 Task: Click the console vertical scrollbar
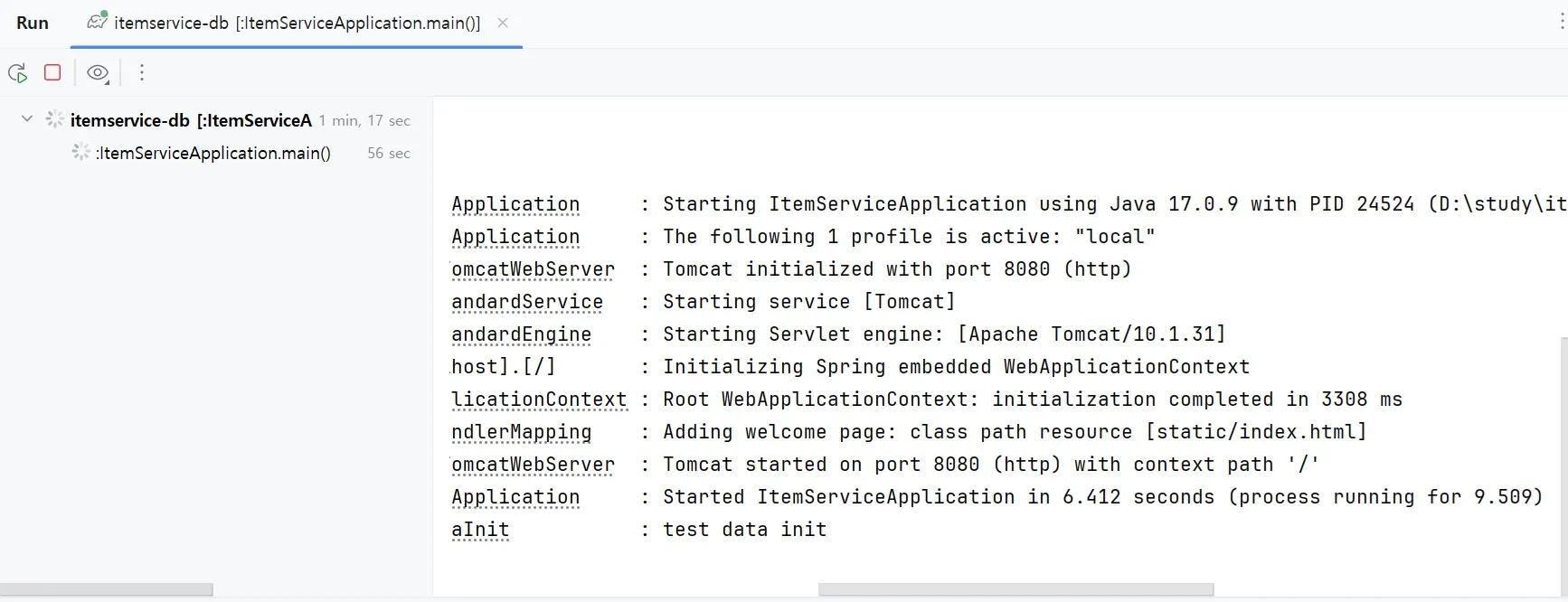(1563, 452)
